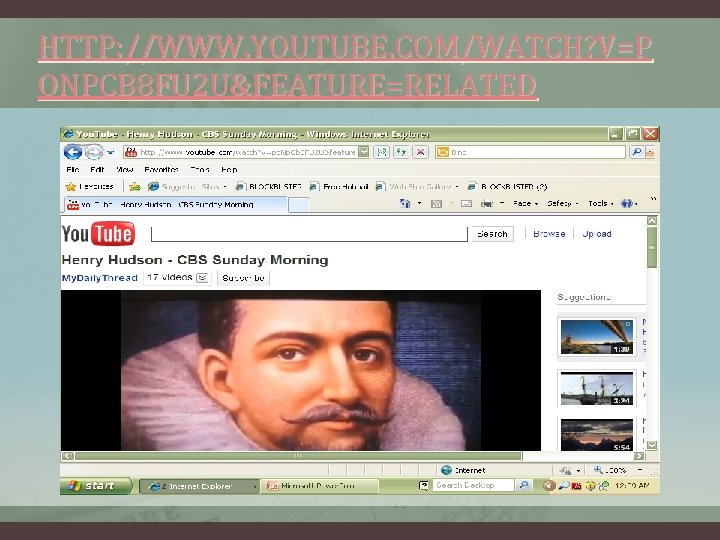The image size is (720, 540).
Task: Click the Favorites star button
Action: click(x=90, y=186)
